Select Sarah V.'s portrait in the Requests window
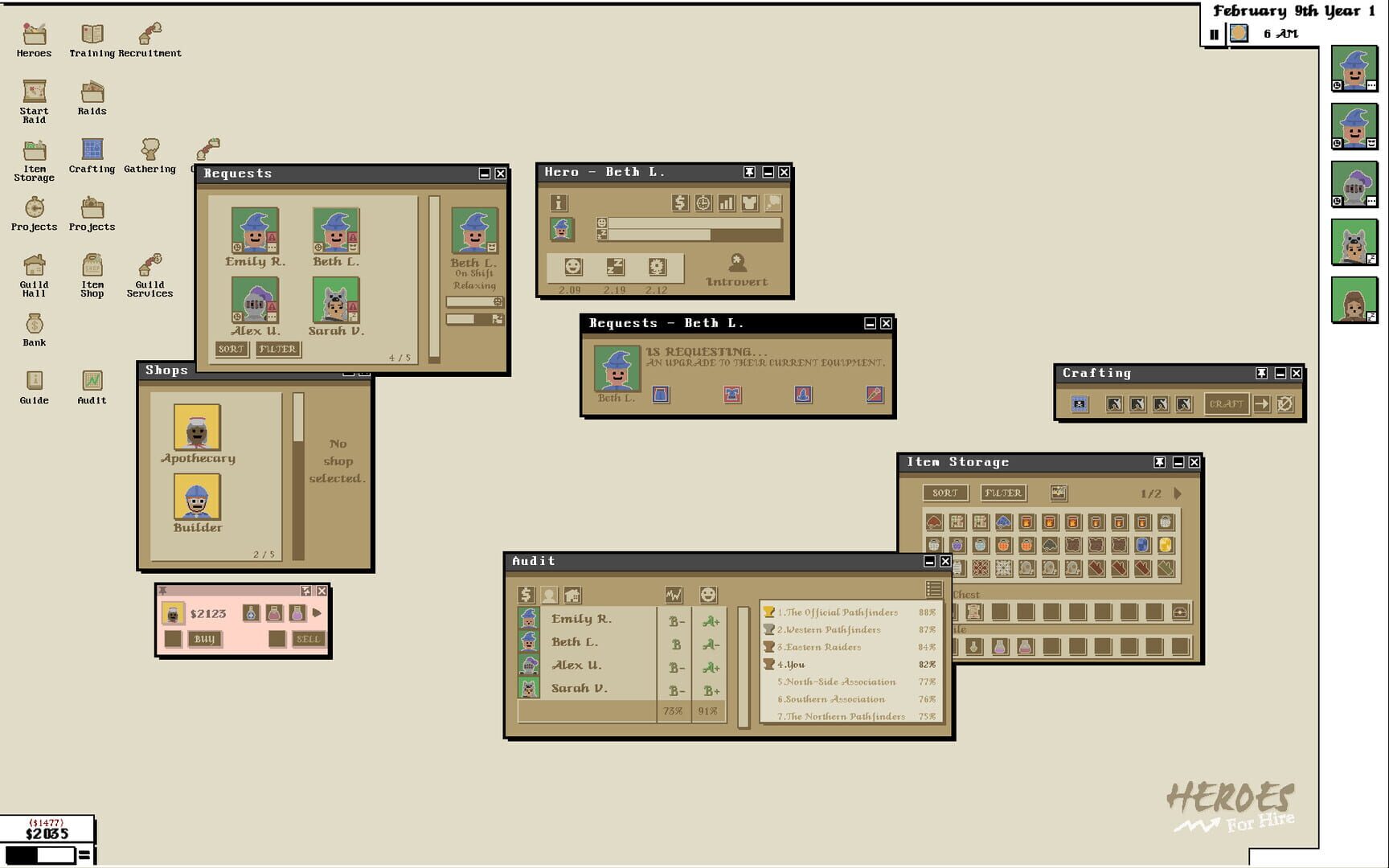1389x868 pixels. point(336,304)
